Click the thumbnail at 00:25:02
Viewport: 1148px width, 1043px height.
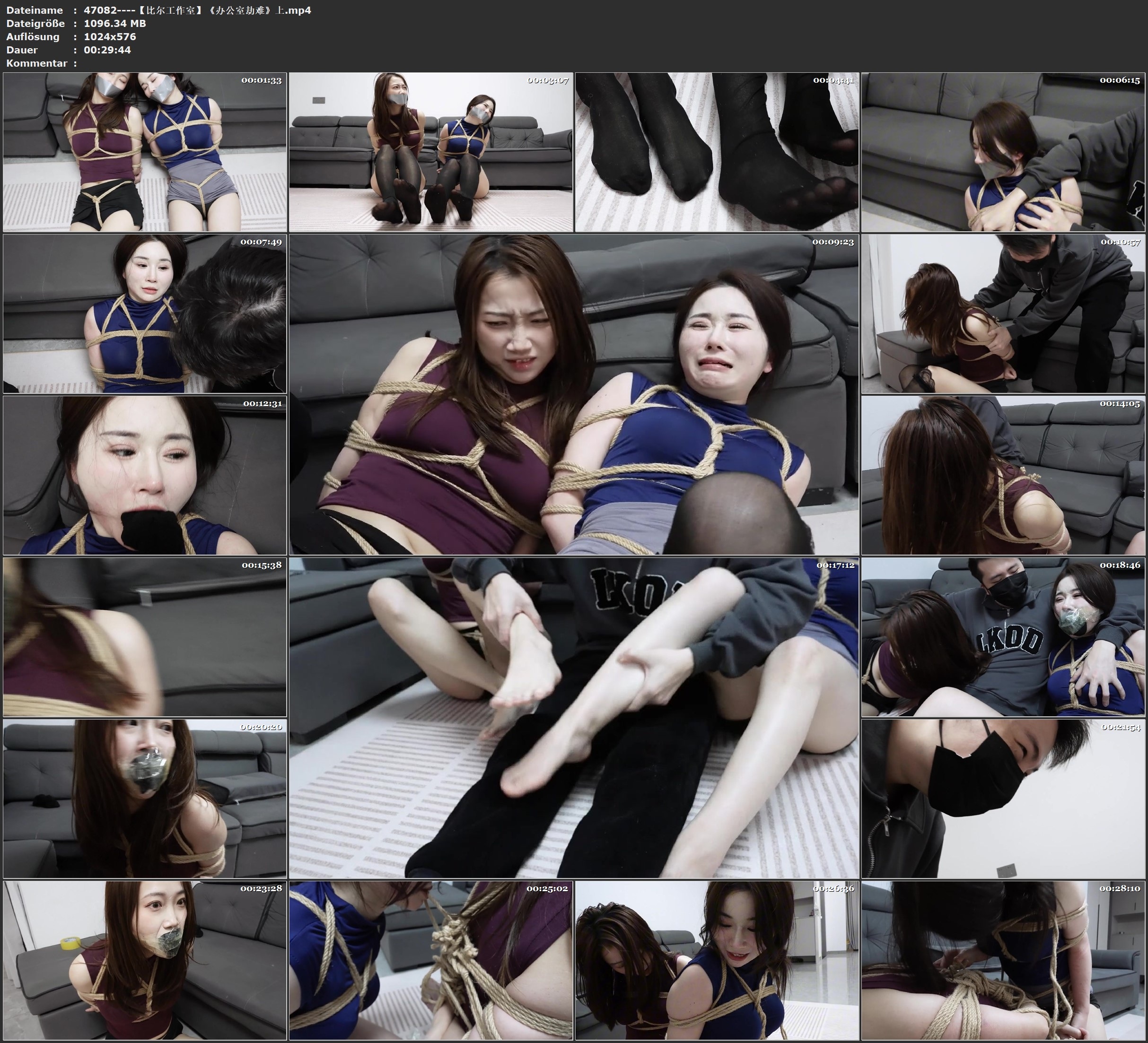pyautogui.click(x=431, y=960)
